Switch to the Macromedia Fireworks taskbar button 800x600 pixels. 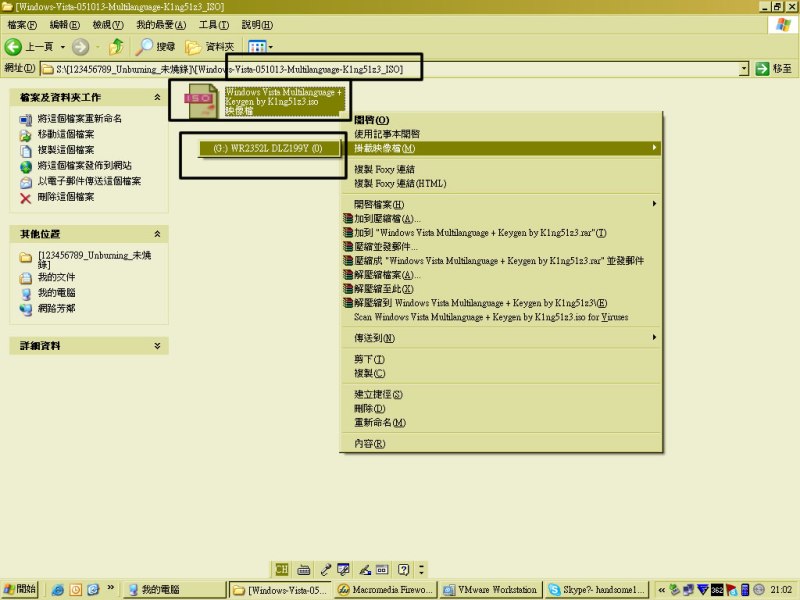(386, 590)
